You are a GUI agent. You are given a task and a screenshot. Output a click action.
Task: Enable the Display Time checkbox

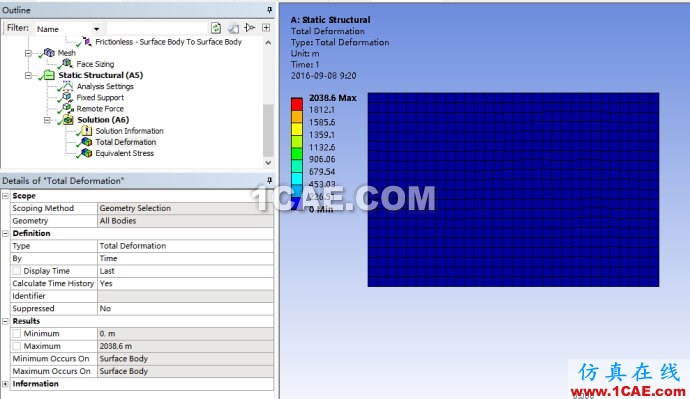[x=17, y=271]
